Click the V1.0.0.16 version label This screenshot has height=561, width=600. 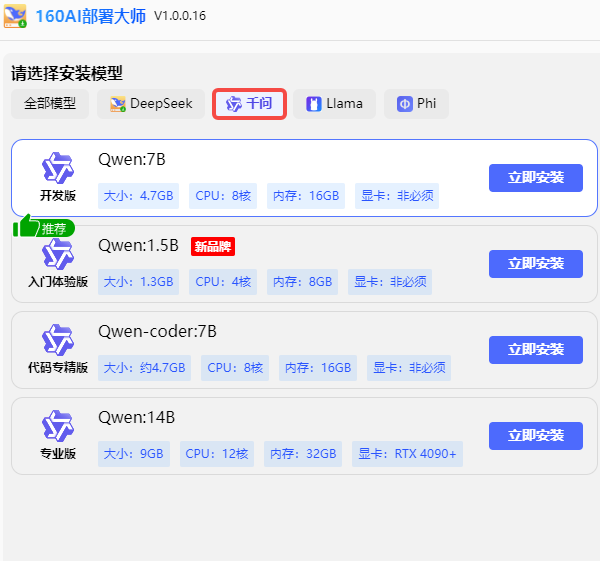click(180, 16)
